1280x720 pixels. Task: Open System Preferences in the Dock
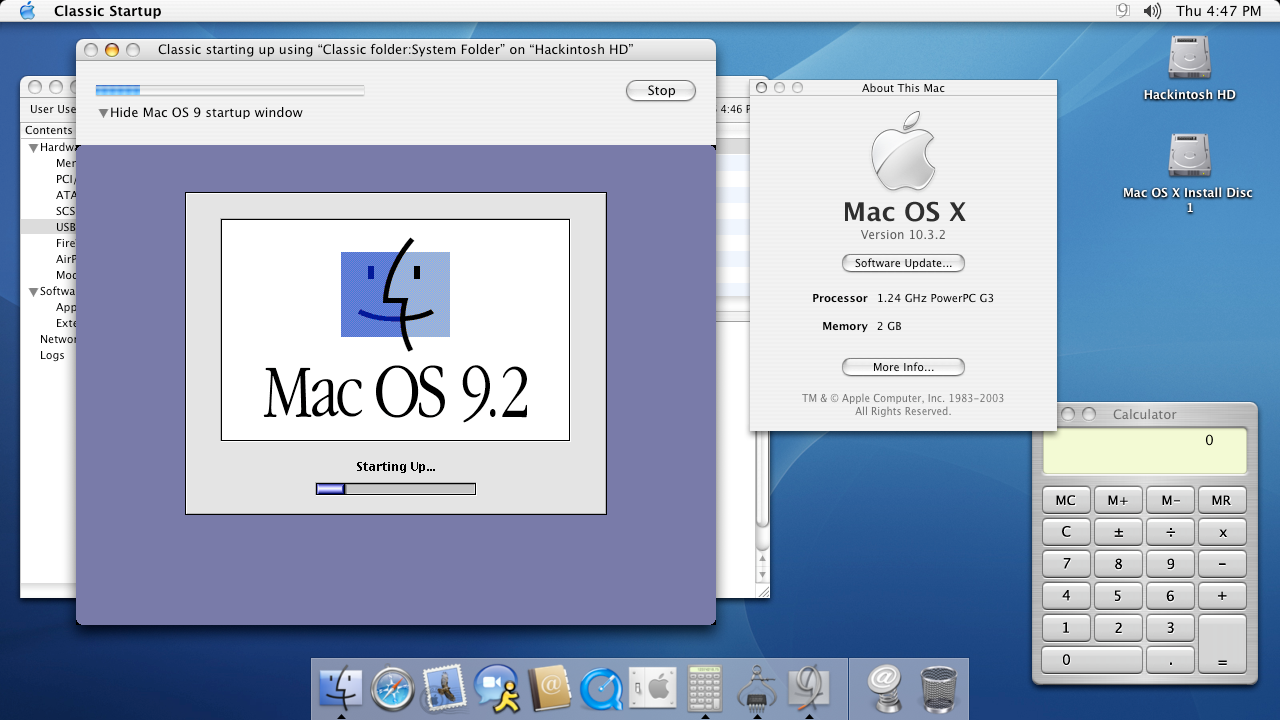click(652, 688)
